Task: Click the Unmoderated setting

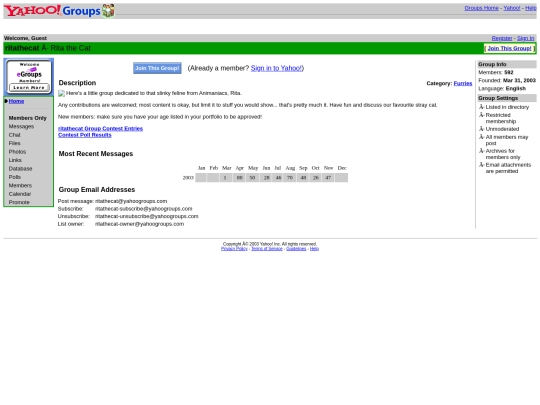Action: click(x=502, y=129)
